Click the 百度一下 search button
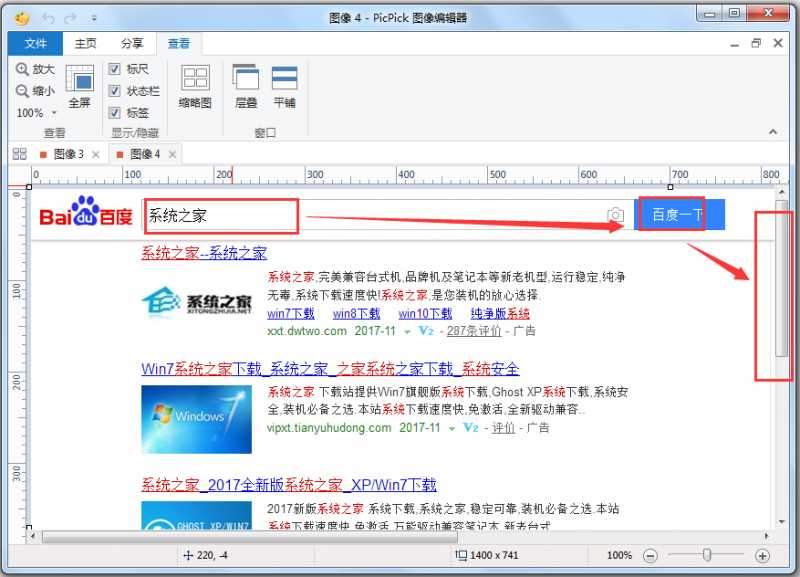The image size is (800, 577). (x=679, y=215)
